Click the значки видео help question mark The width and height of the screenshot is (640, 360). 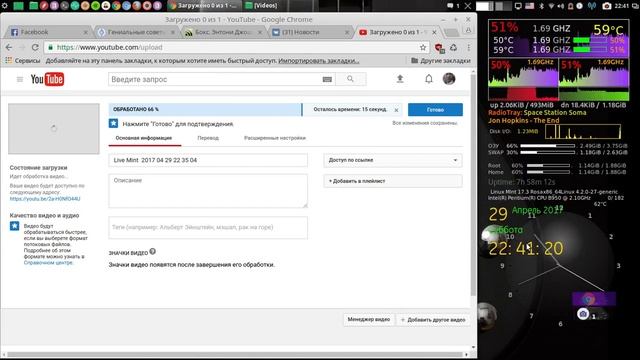pyautogui.click(x=153, y=251)
